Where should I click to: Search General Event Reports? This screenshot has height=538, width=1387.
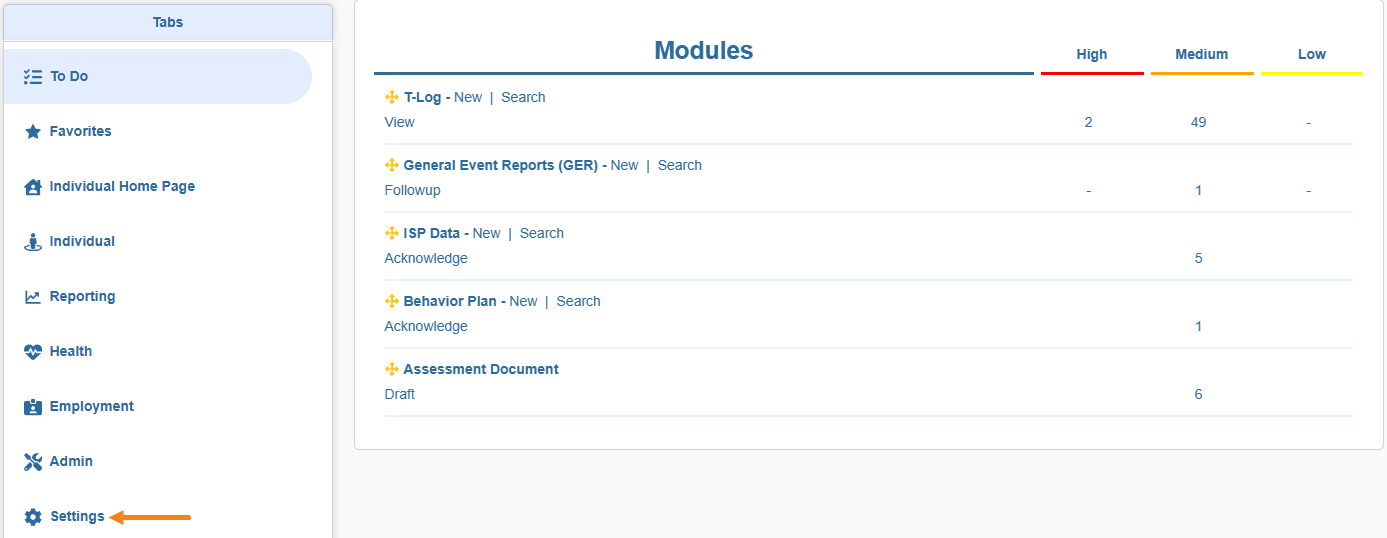[x=679, y=165]
